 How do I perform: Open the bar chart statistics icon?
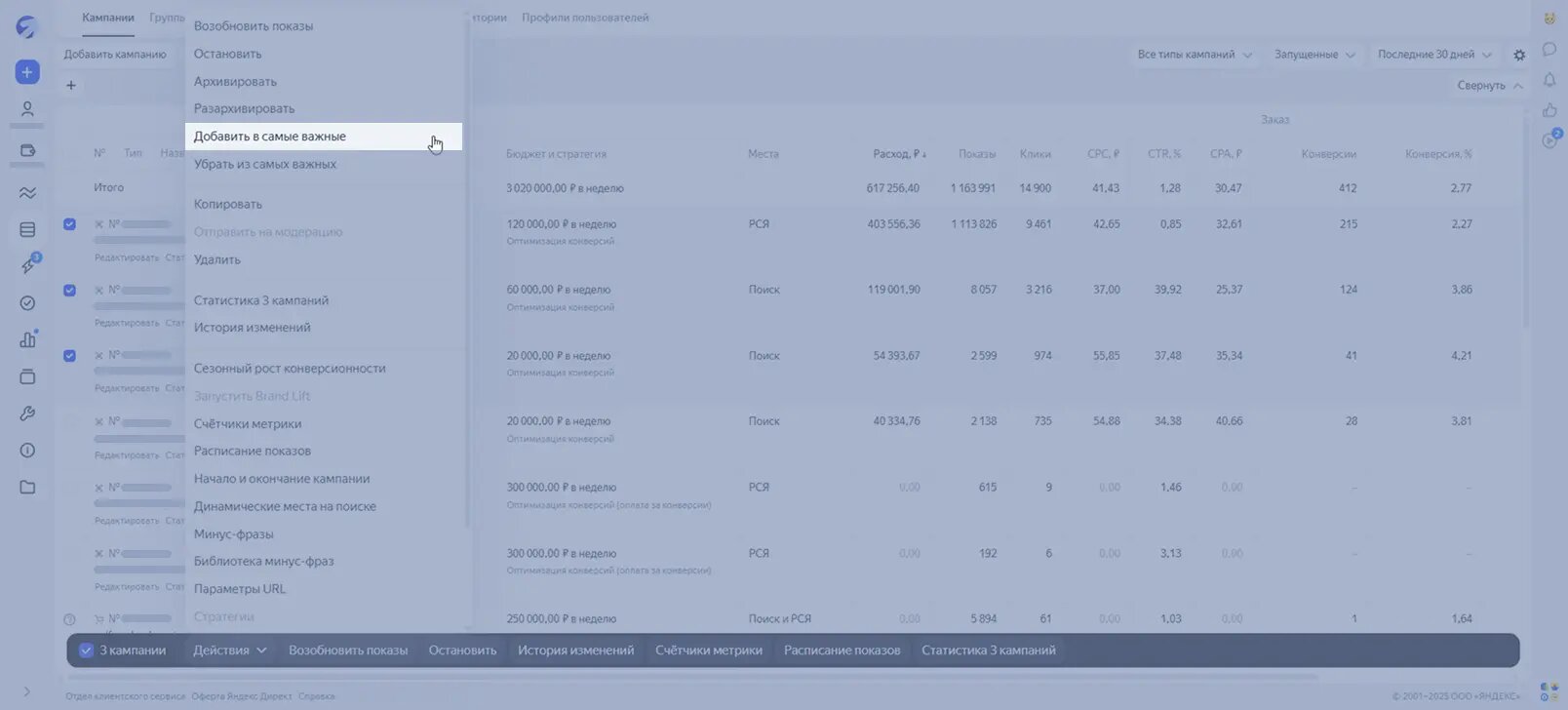pyautogui.click(x=27, y=339)
